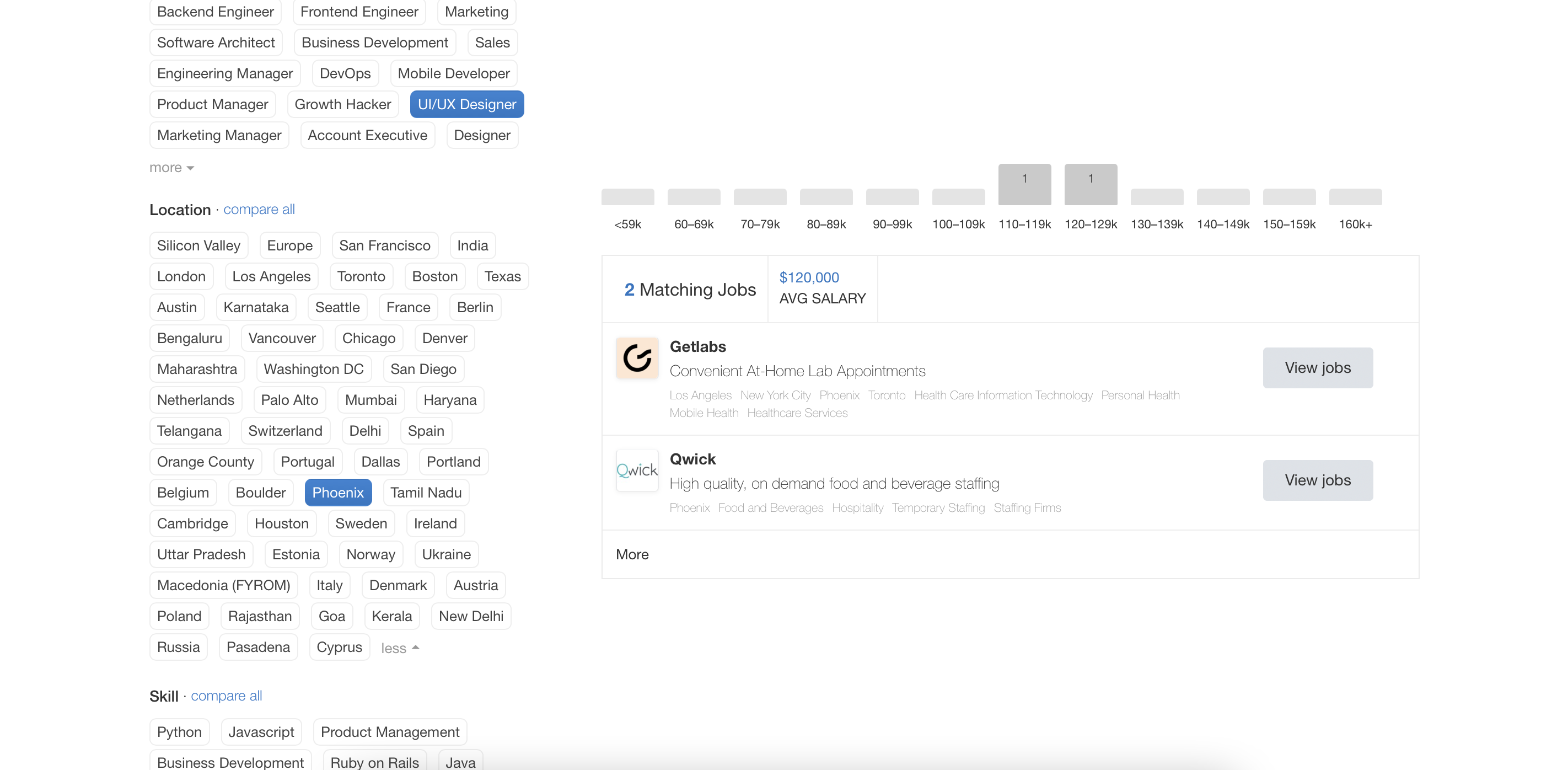Click compare all link next to Location

[x=259, y=209]
